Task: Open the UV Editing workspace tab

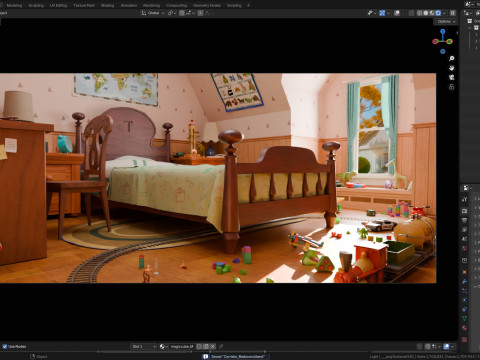Action: [x=58, y=5]
